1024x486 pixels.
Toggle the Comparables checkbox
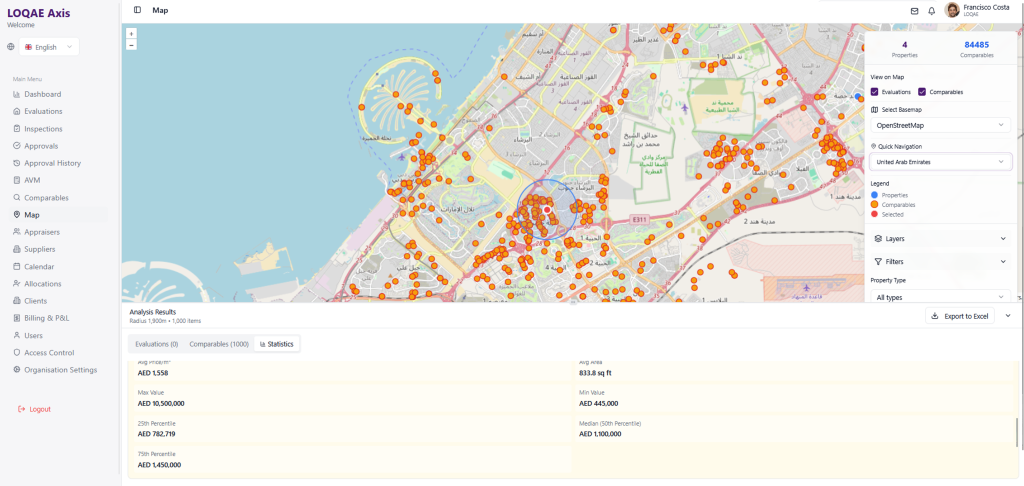922,92
